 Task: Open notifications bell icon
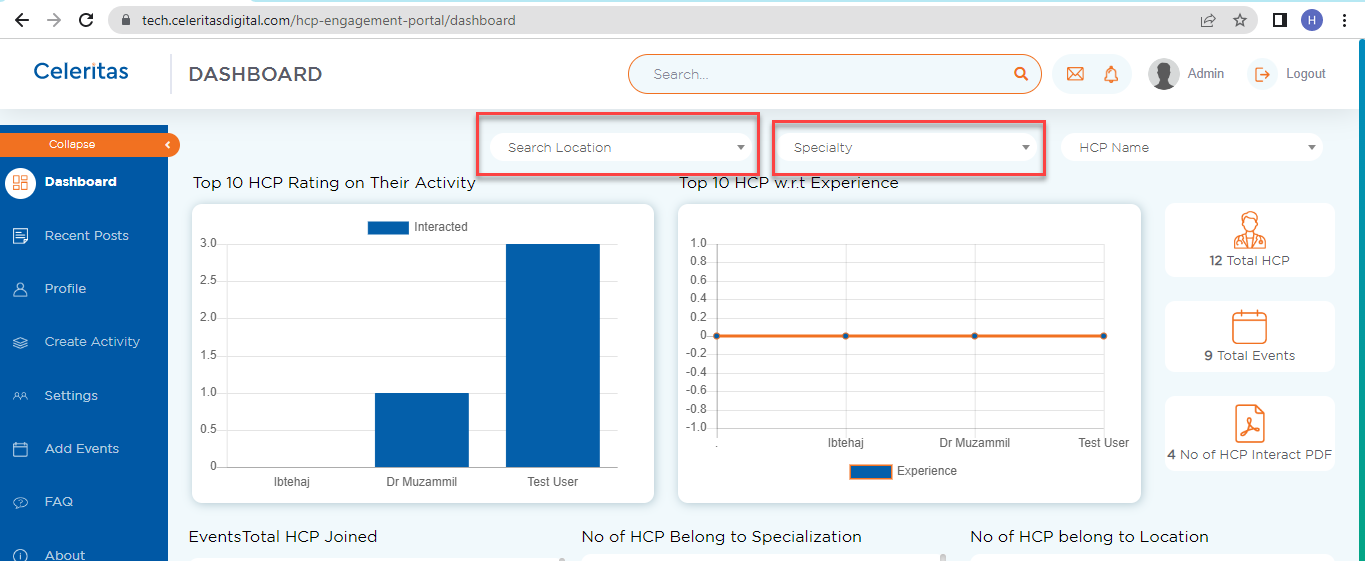click(x=1111, y=74)
